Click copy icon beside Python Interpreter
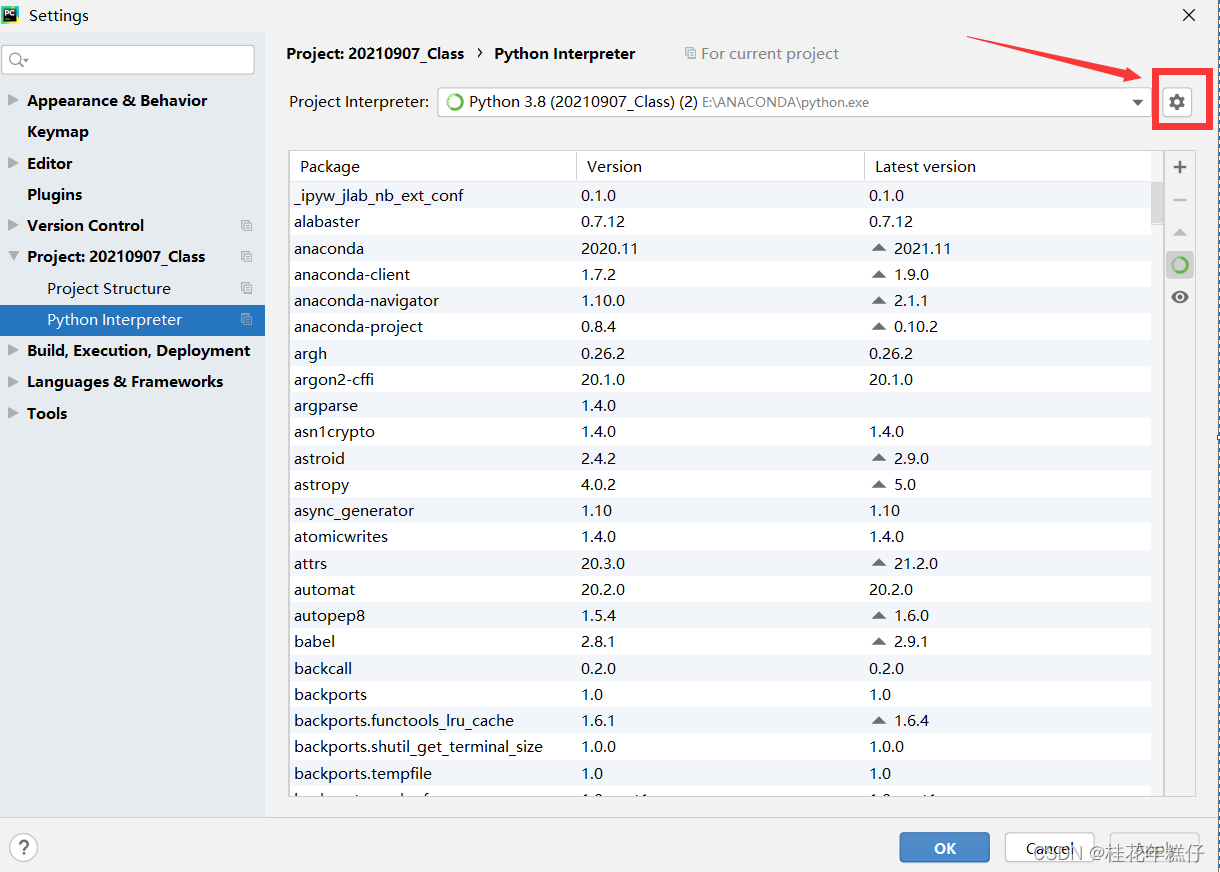This screenshot has height=872, width=1220. point(246,320)
